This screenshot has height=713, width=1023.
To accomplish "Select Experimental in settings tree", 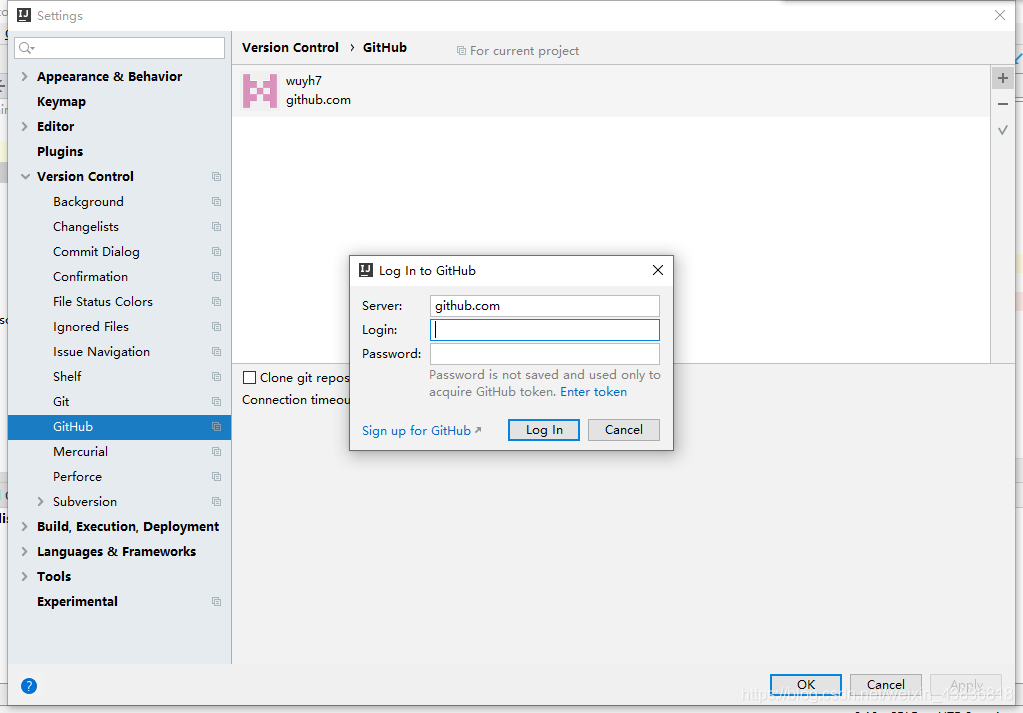I will pos(77,601).
